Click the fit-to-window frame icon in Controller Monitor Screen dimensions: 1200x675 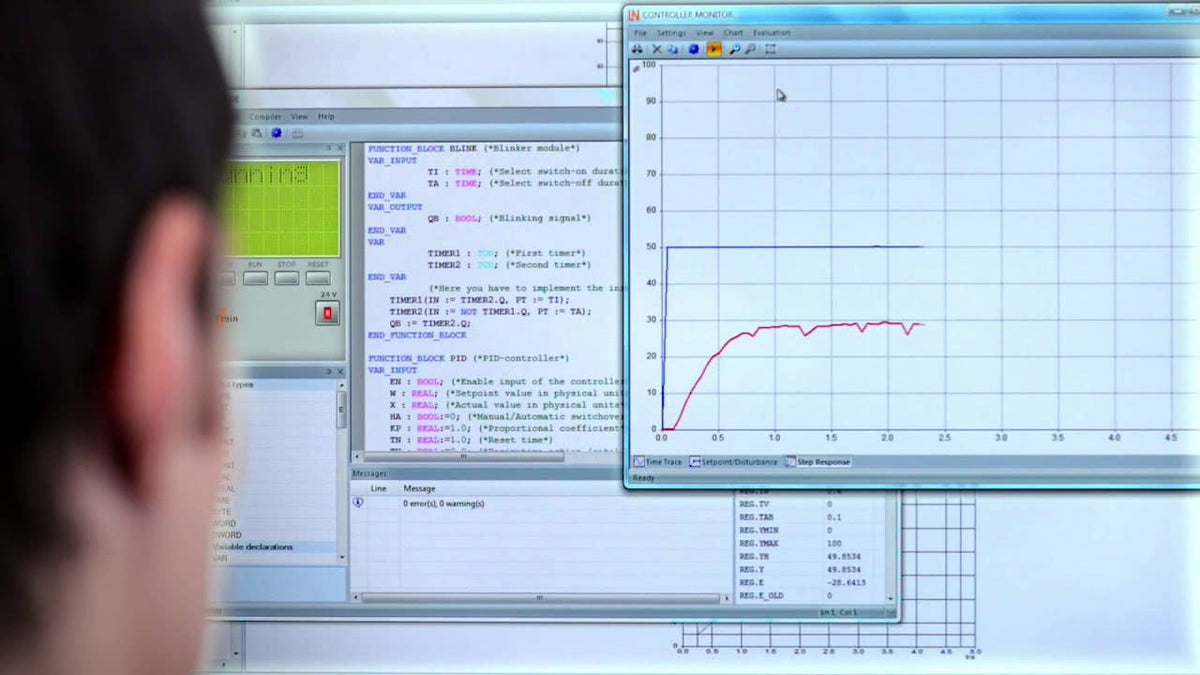pyautogui.click(x=770, y=49)
